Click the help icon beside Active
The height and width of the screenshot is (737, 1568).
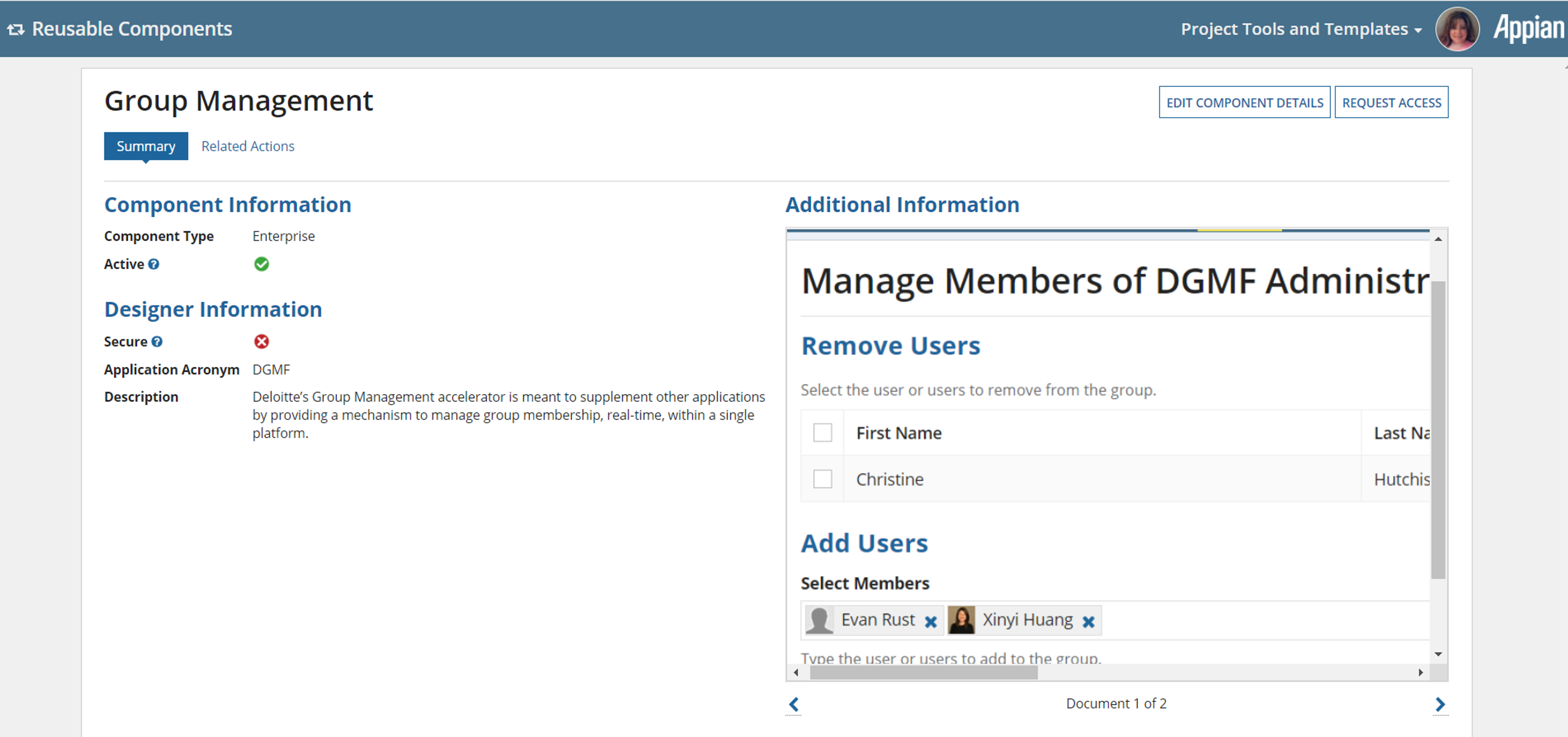(154, 264)
